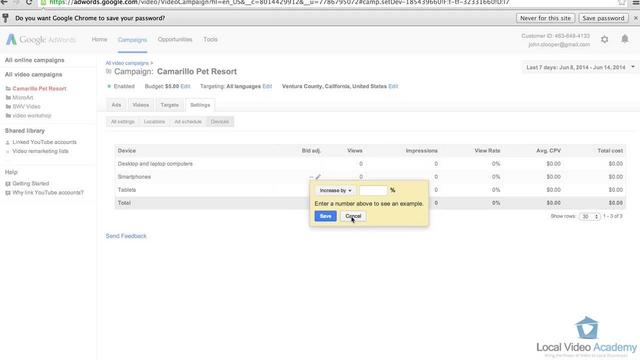Click the Google AdWords logo
This screenshot has width=640, height=360.
[41, 40]
